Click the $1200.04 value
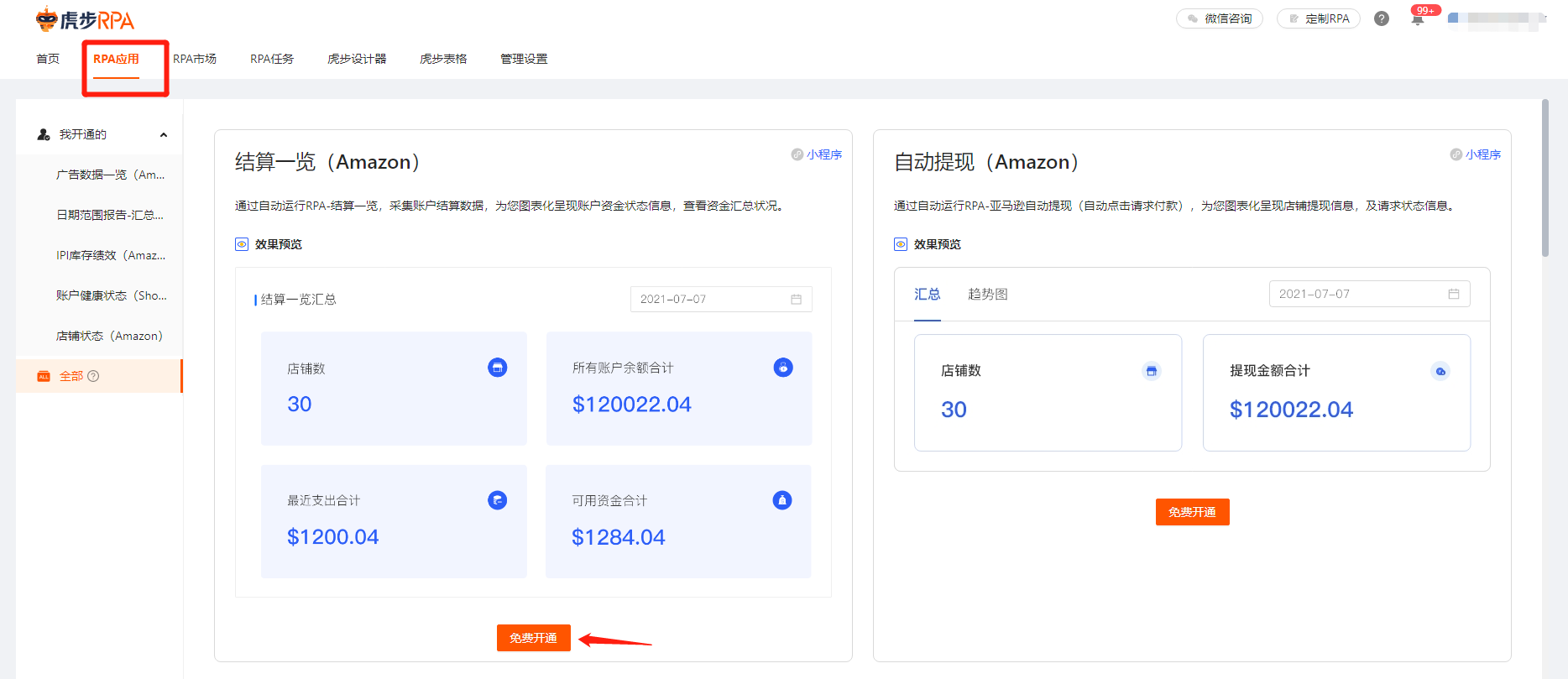1568x679 pixels. tap(333, 537)
